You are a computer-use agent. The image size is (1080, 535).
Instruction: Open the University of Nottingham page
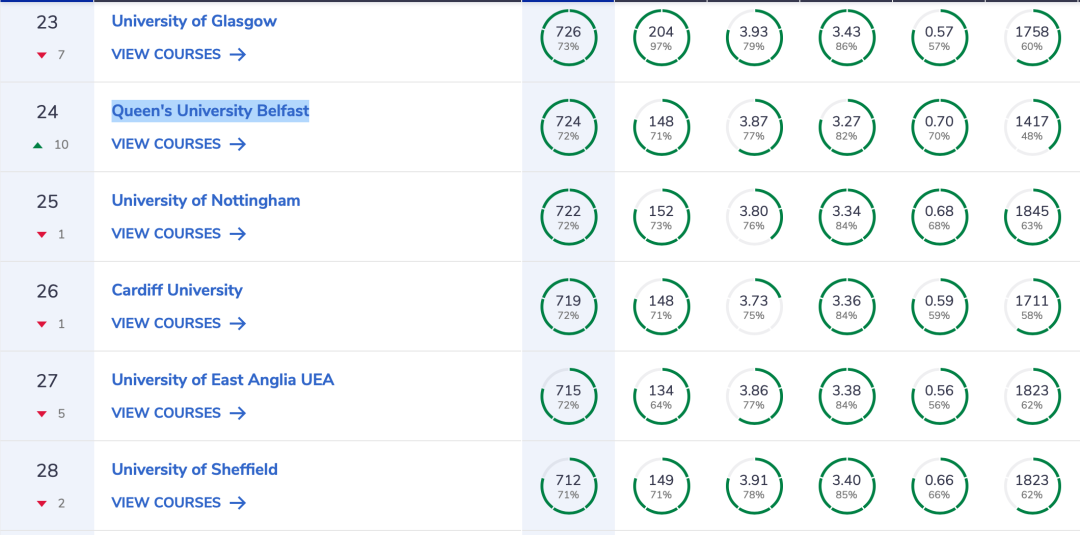point(206,200)
